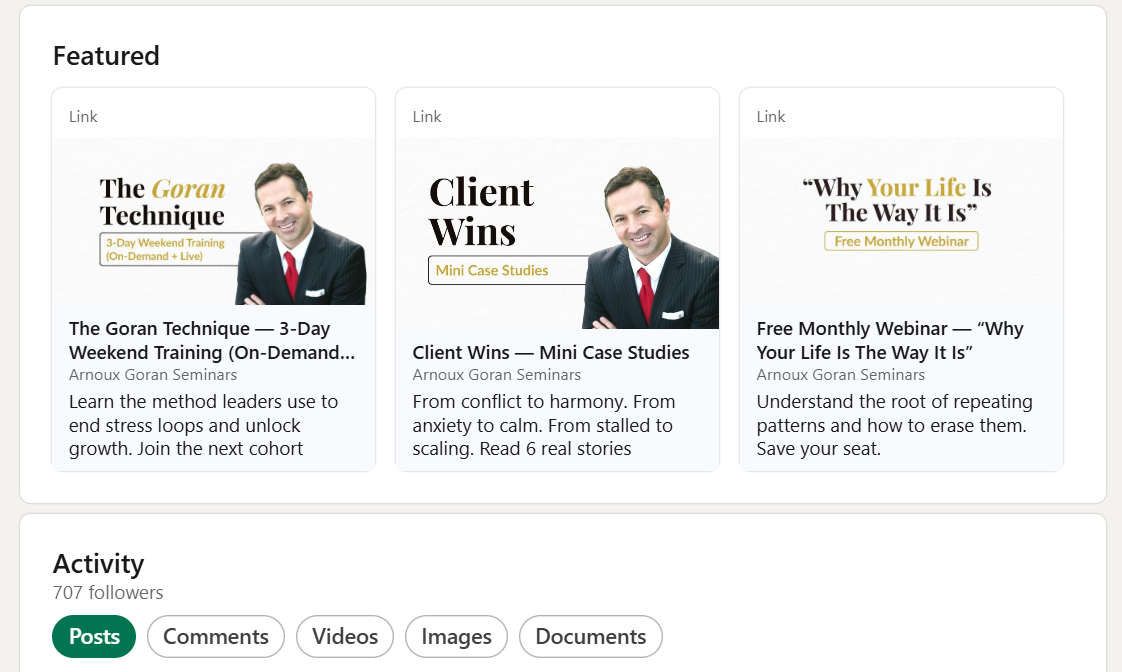
Task: Switch to the Videos activity filter
Action: tap(345, 636)
